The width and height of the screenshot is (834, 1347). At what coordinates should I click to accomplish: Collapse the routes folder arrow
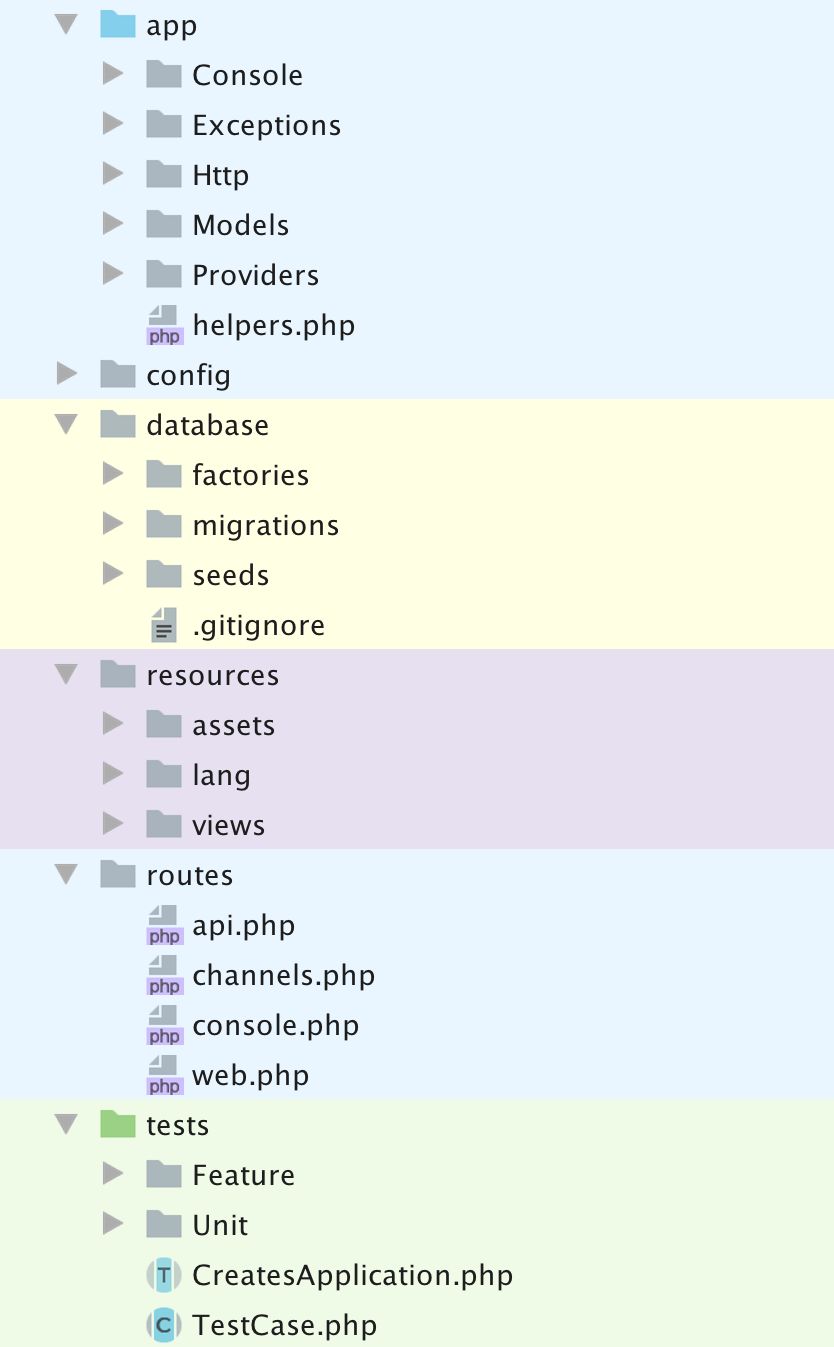tap(67, 874)
